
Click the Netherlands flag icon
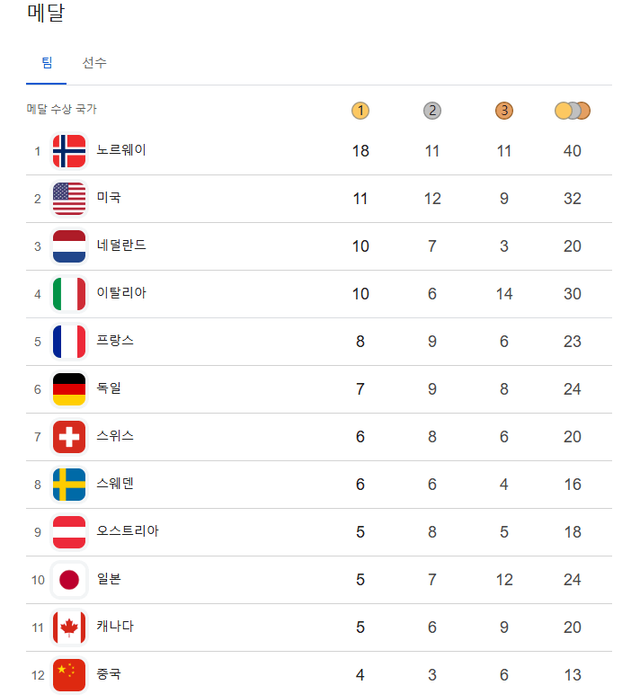69,246
